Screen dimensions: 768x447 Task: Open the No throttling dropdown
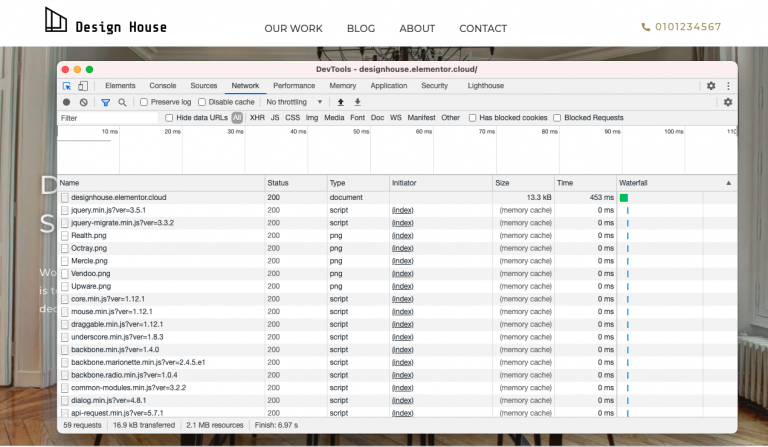pyautogui.click(x=294, y=102)
